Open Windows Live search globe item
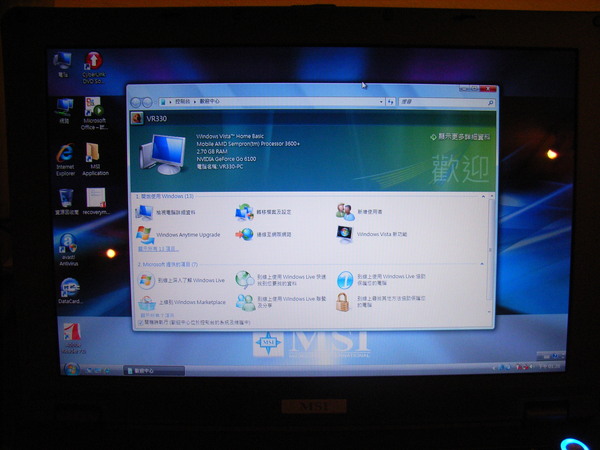Image resolution: width=600 pixels, height=450 pixels. point(280,280)
